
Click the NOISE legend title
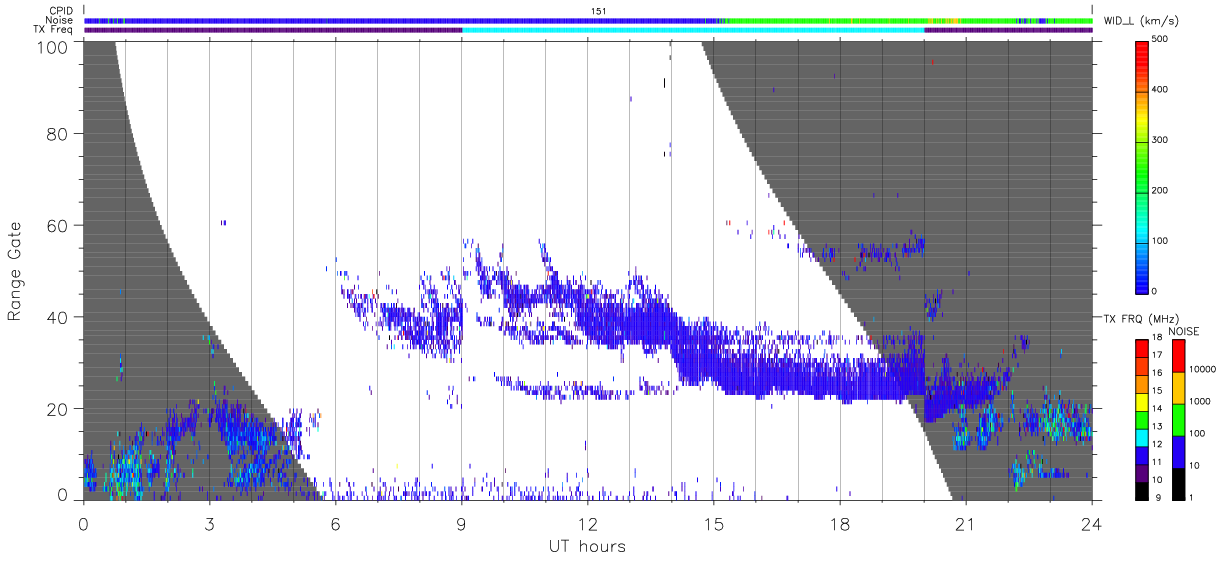(1185, 330)
